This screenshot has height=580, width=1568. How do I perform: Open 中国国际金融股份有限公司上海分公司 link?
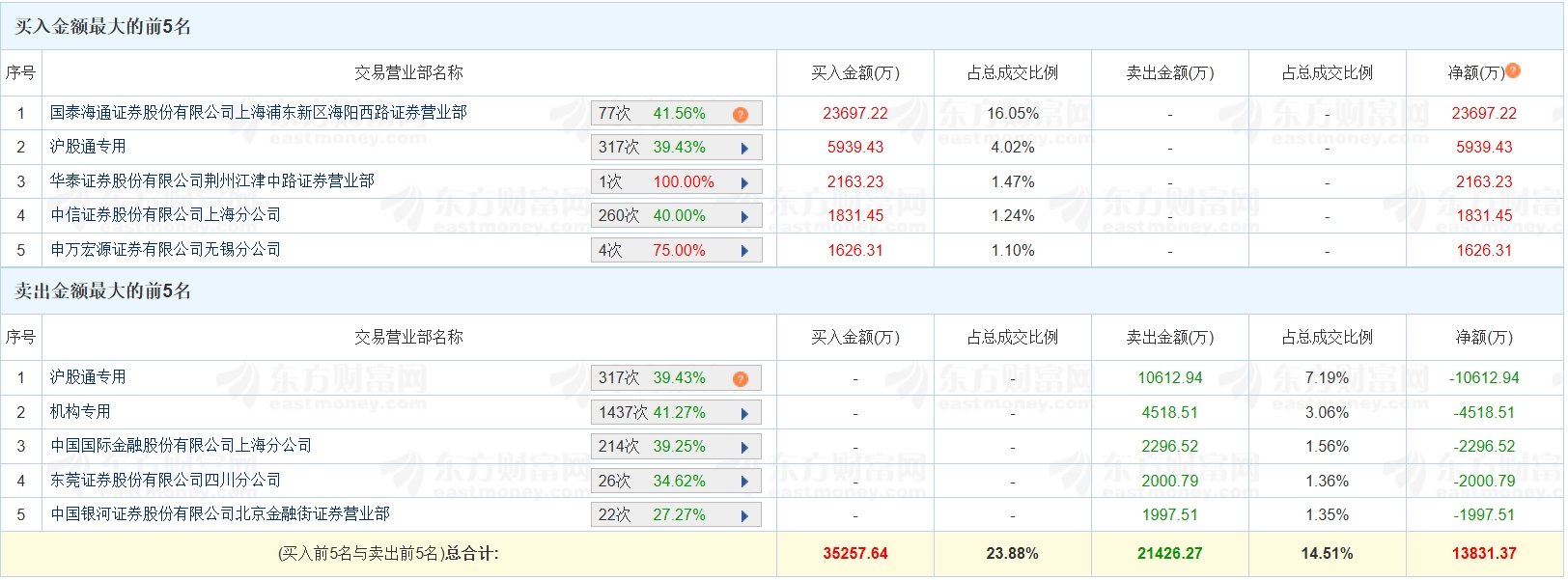[x=182, y=446]
